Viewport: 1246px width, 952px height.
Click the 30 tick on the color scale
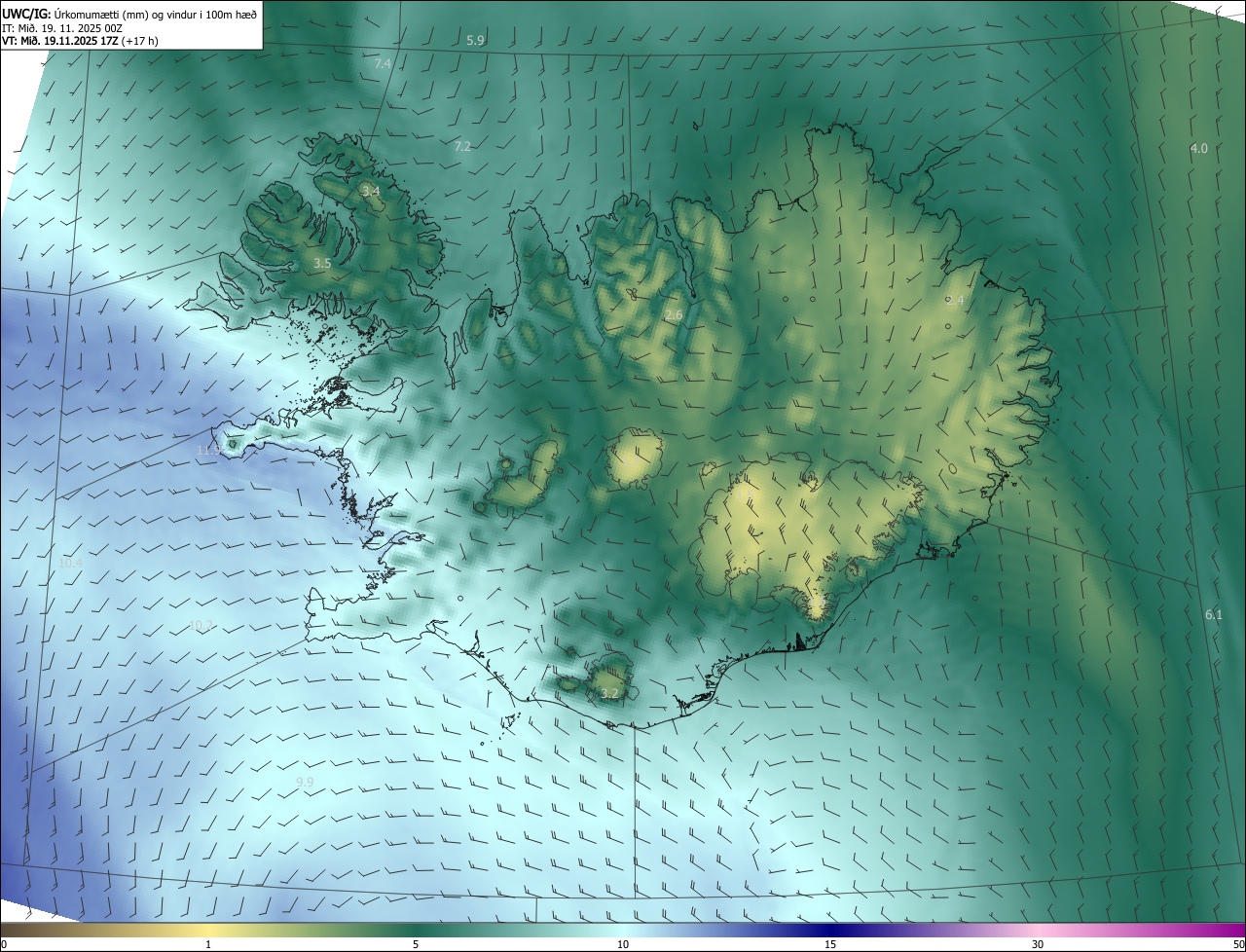pyautogui.click(x=1038, y=944)
